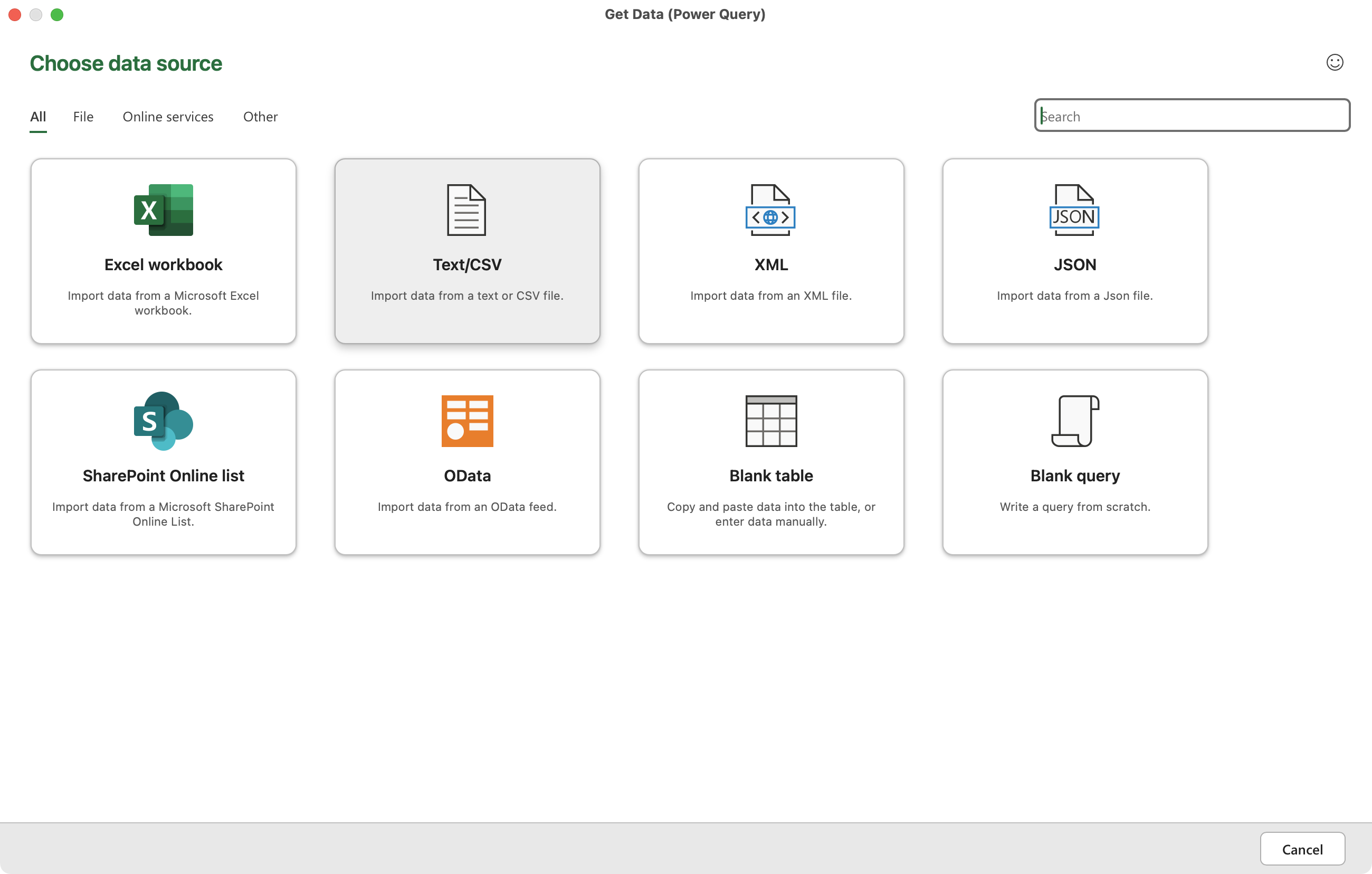Viewport: 1372px width, 874px height.
Task: Switch to the File tab
Action: pyautogui.click(x=83, y=117)
